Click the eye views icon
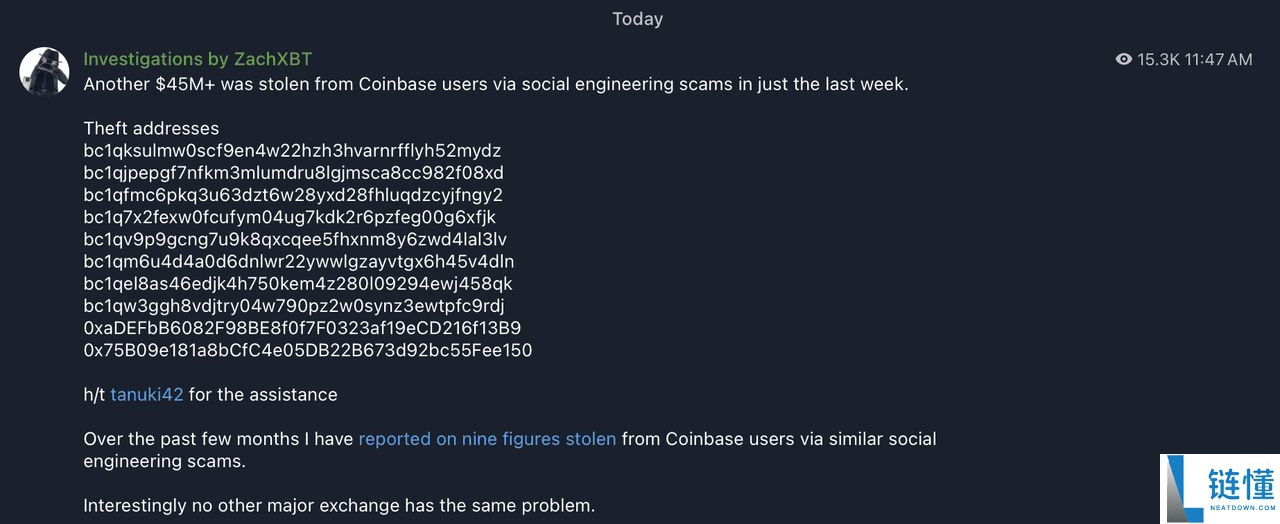Image resolution: width=1280 pixels, height=524 pixels. (1123, 60)
